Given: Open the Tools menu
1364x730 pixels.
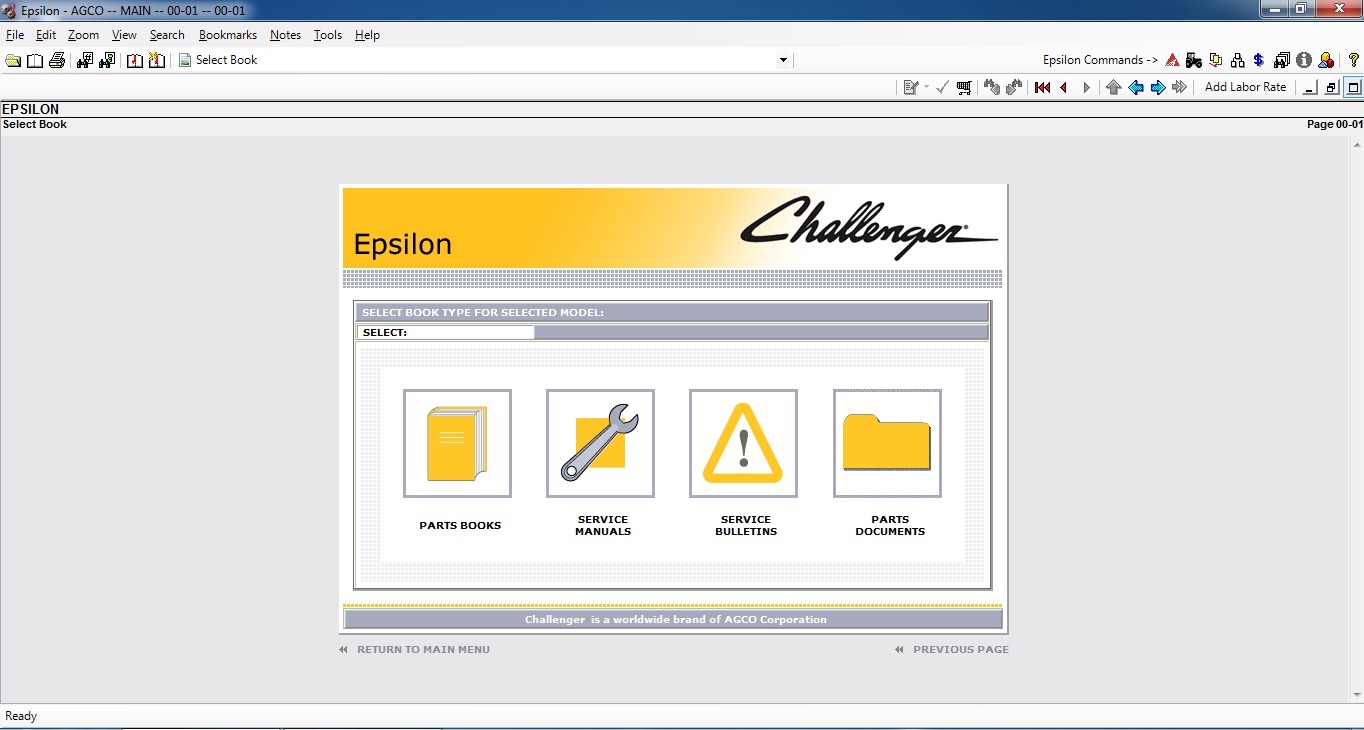Looking at the screenshot, I should point(328,35).
